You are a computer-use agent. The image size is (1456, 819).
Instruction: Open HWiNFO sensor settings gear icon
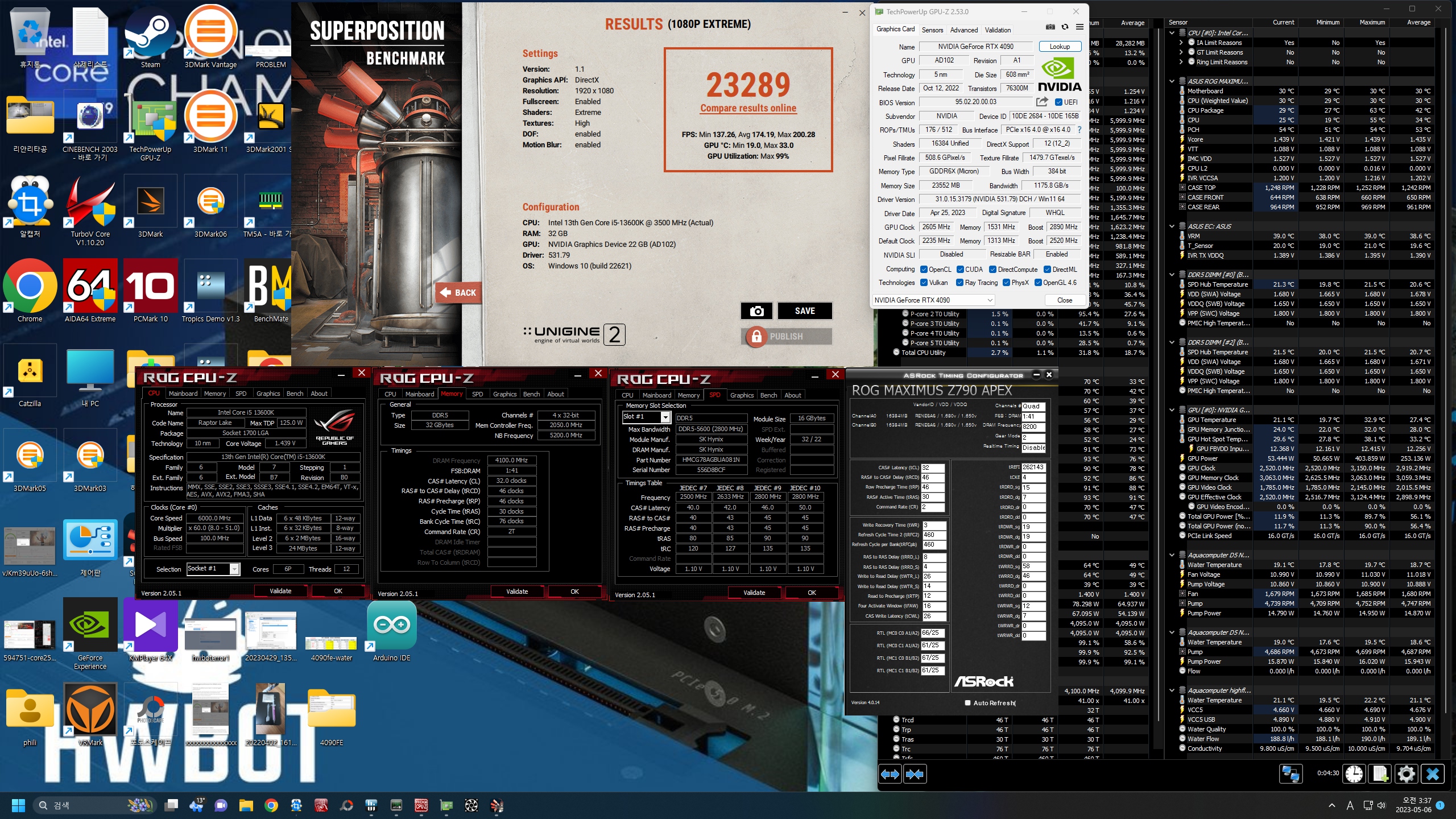[x=1406, y=773]
